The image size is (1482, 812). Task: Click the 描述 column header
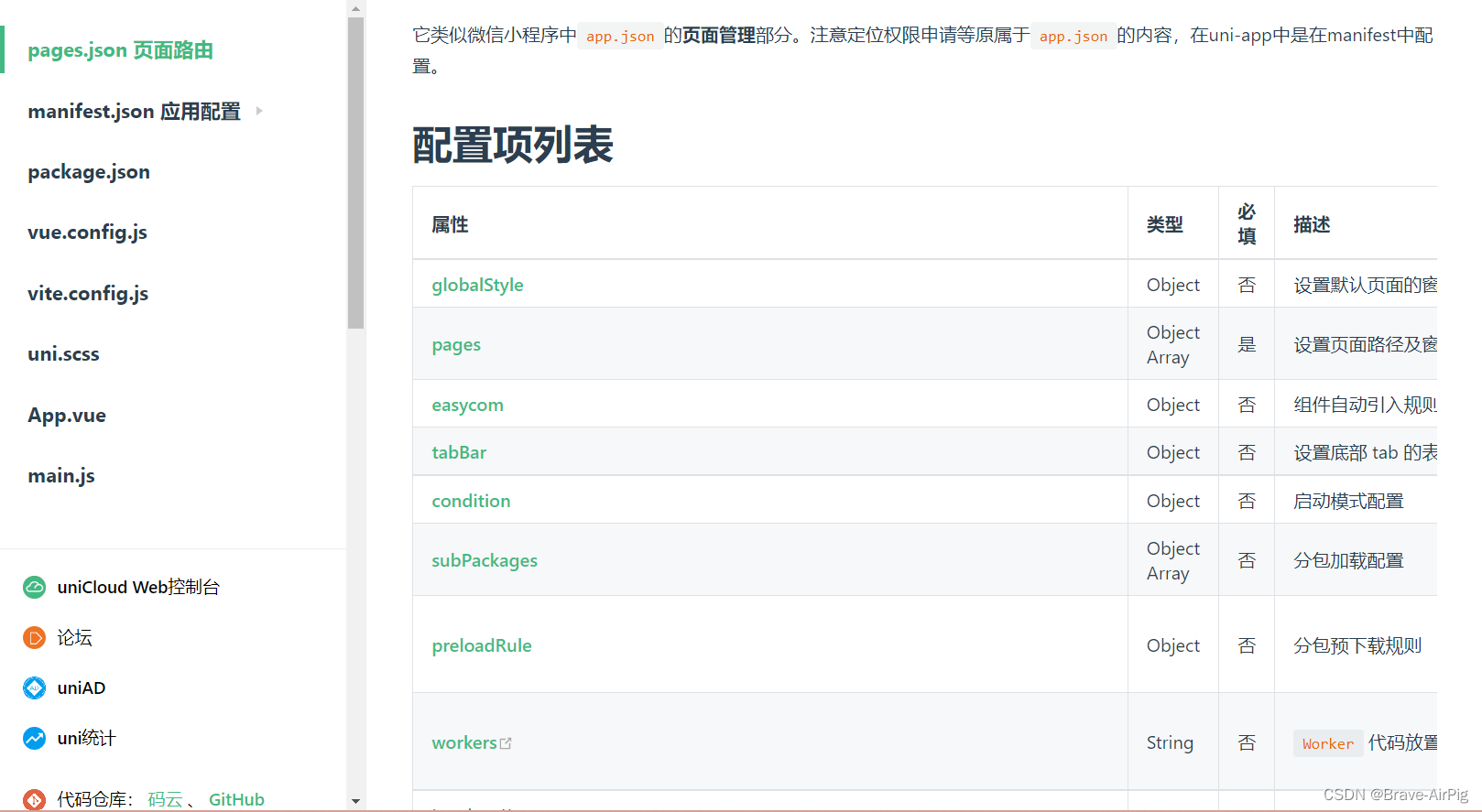pyautogui.click(x=1312, y=224)
